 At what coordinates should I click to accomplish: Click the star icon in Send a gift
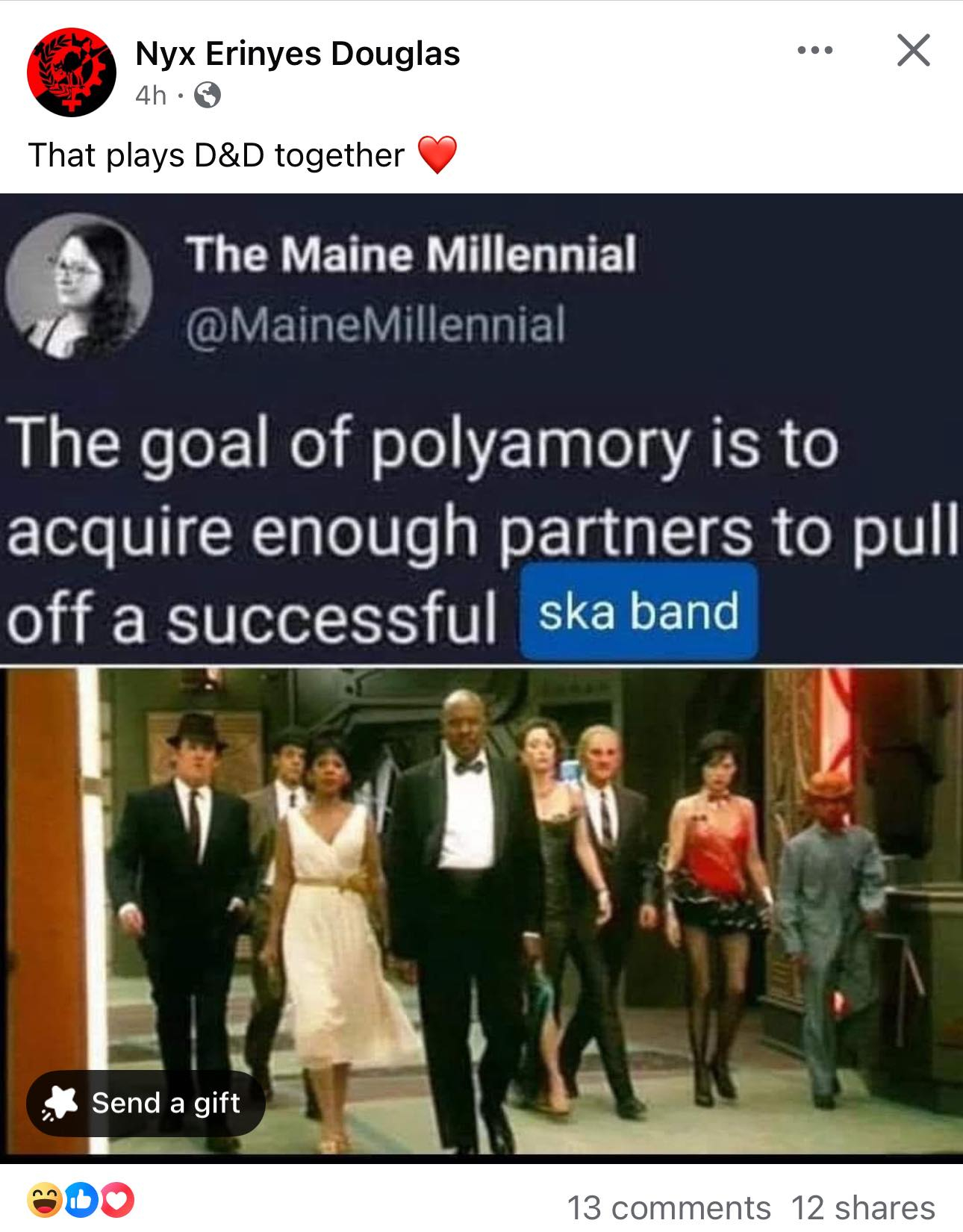click(60, 1103)
